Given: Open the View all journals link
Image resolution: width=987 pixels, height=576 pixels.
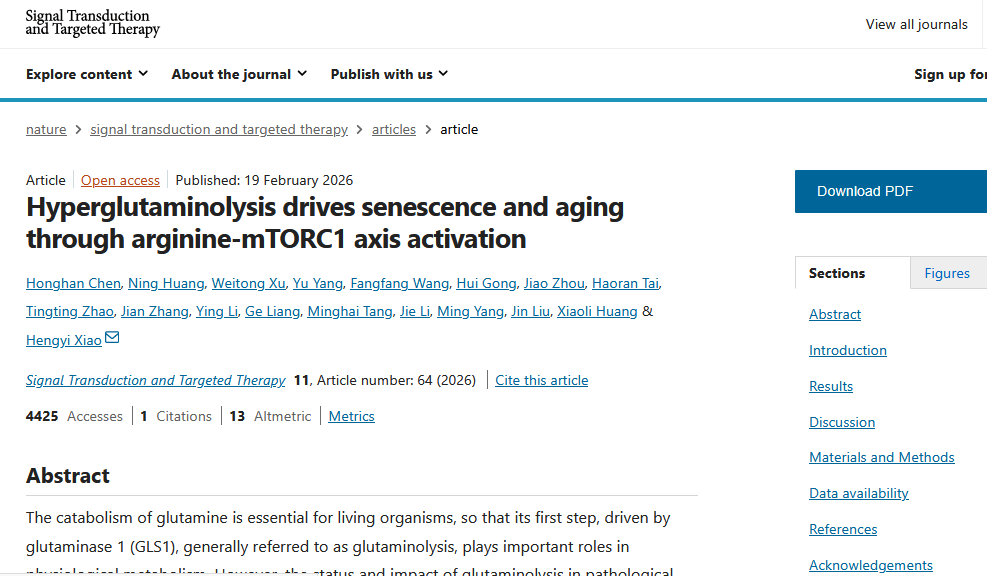Looking at the screenshot, I should coord(916,24).
